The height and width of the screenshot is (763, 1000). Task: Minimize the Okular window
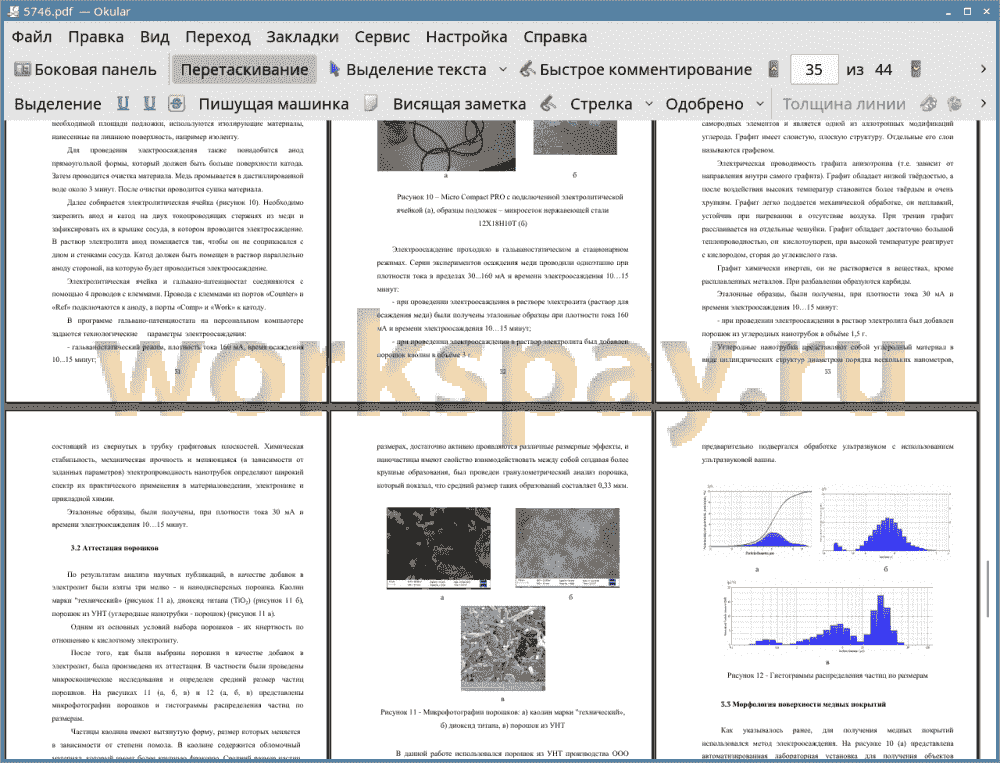[950, 11]
